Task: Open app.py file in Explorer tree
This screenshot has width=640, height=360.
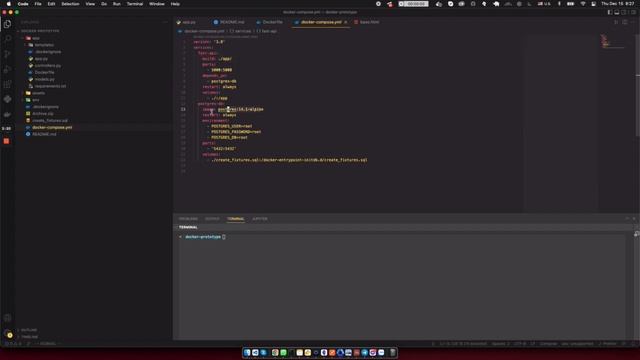Action: [41, 59]
